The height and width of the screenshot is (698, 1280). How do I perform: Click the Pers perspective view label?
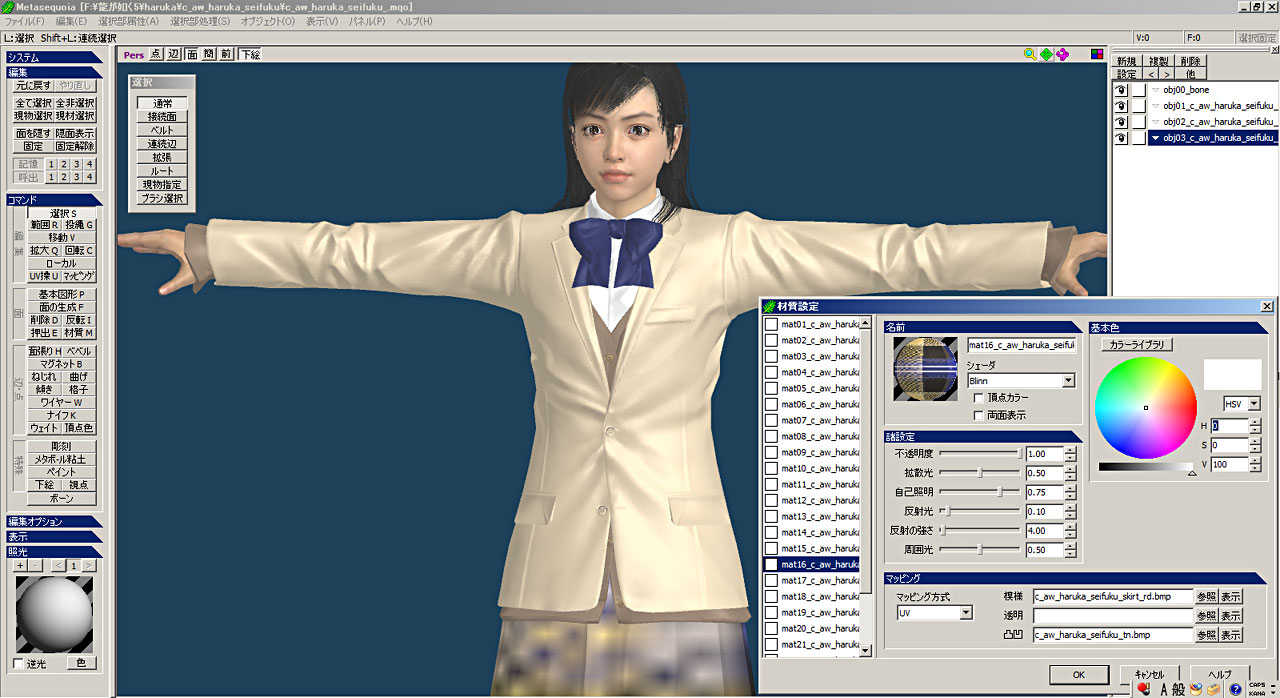[x=133, y=55]
